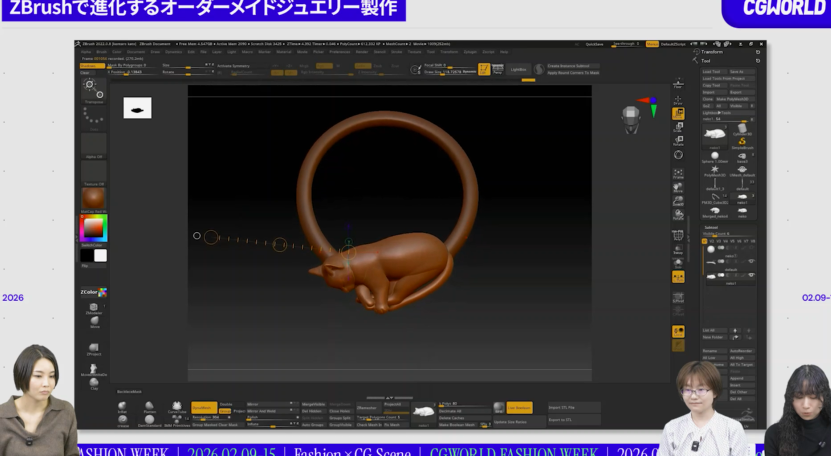Open the ZColor plugin icon
This screenshot has height=456, width=831.
point(93,292)
